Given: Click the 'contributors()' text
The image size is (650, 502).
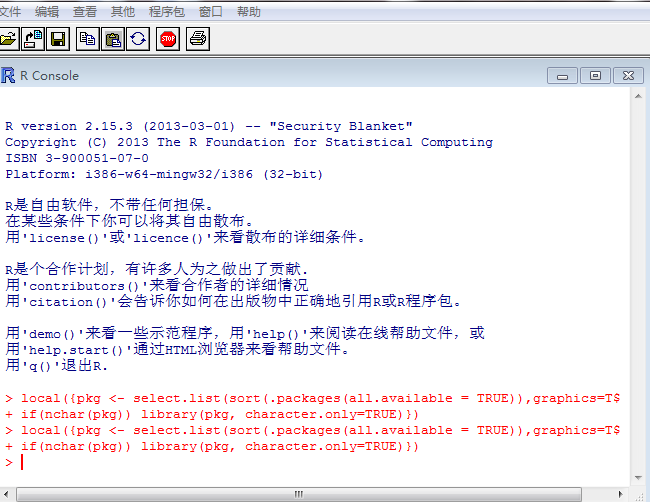Looking at the screenshot, I should [x=84, y=286].
